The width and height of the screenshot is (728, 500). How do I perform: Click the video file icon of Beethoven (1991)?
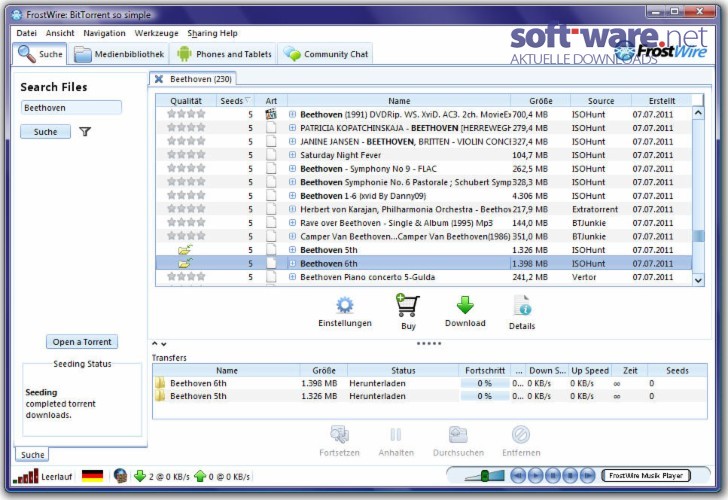click(271, 114)
